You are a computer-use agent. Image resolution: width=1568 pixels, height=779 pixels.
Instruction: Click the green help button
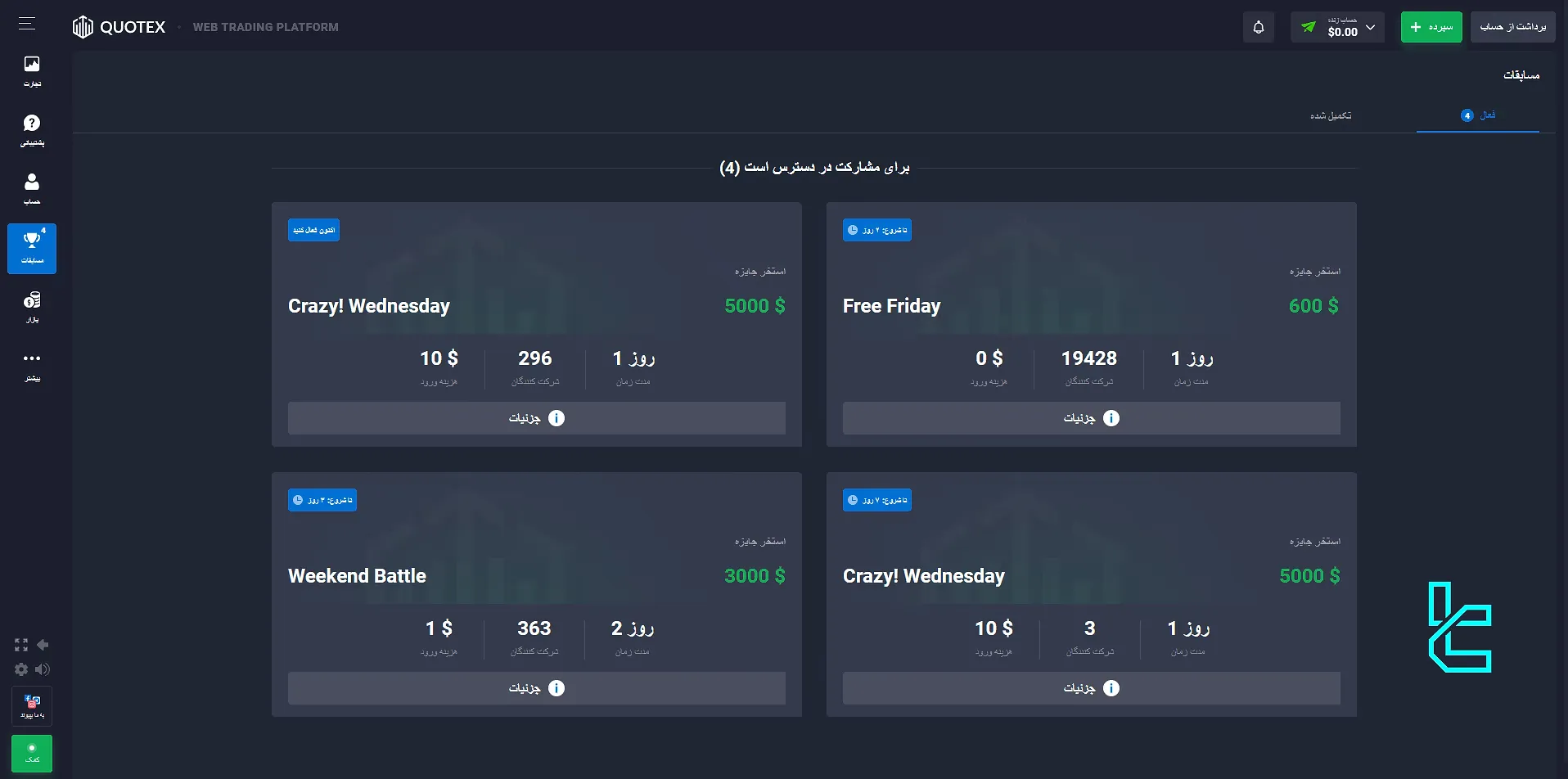click(x=32, y=753)
